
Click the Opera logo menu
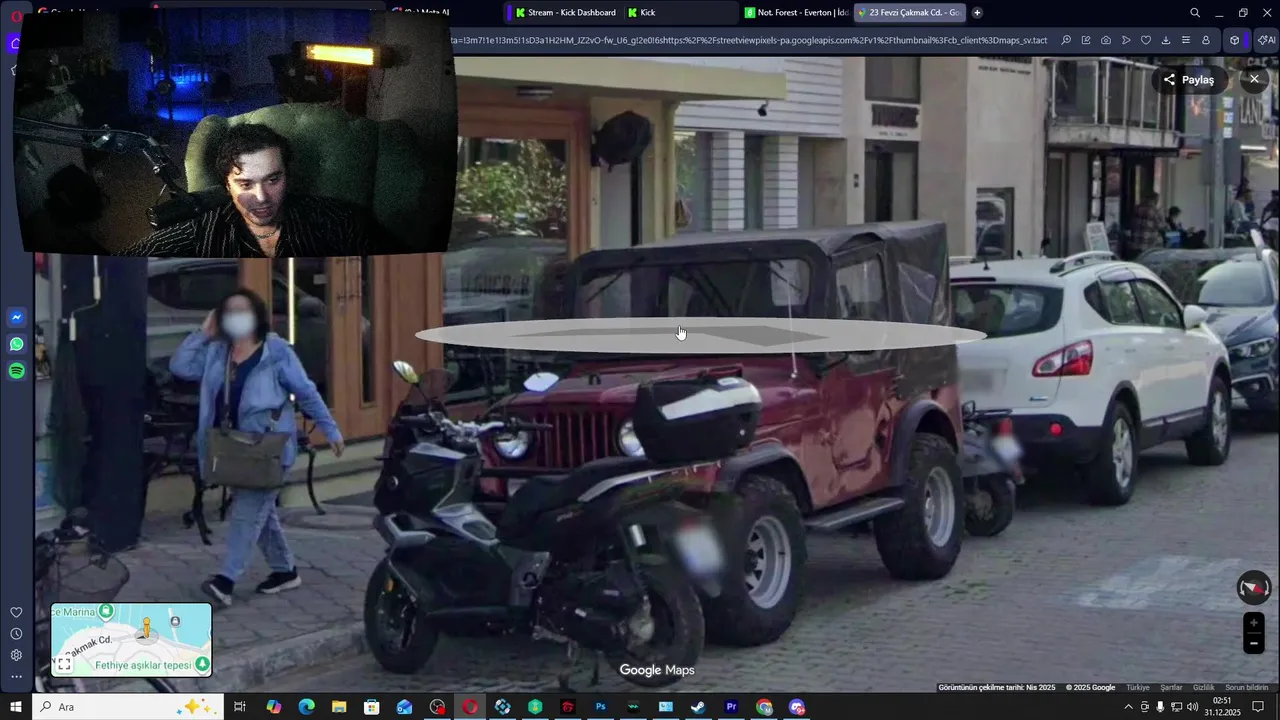click(16, 14)
